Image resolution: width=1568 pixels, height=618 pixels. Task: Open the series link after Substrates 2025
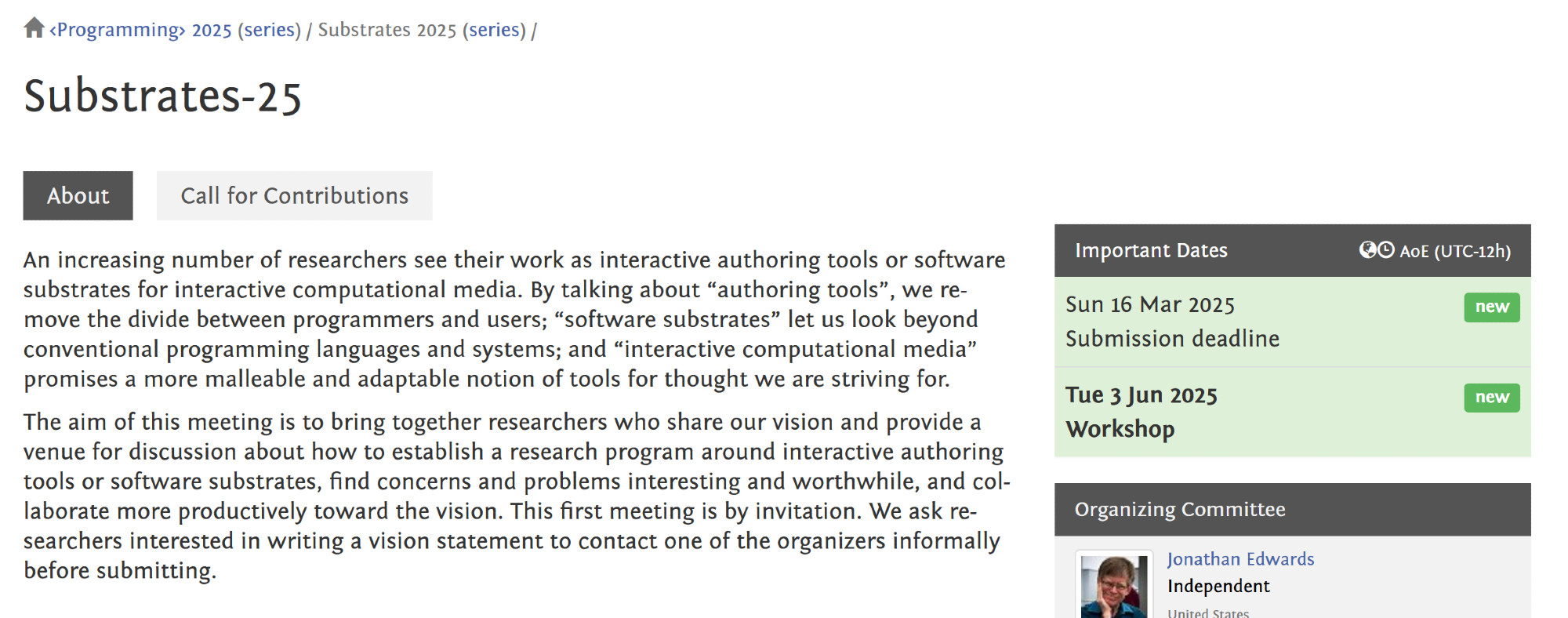point(494,30)
